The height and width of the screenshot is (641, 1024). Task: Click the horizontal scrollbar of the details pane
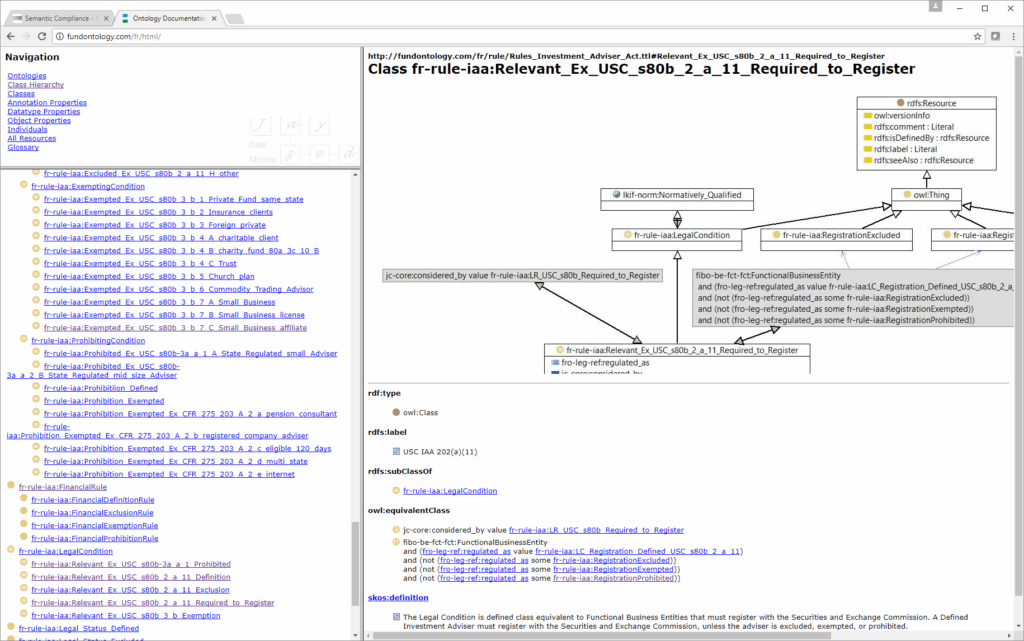click(x=601, y=635)
